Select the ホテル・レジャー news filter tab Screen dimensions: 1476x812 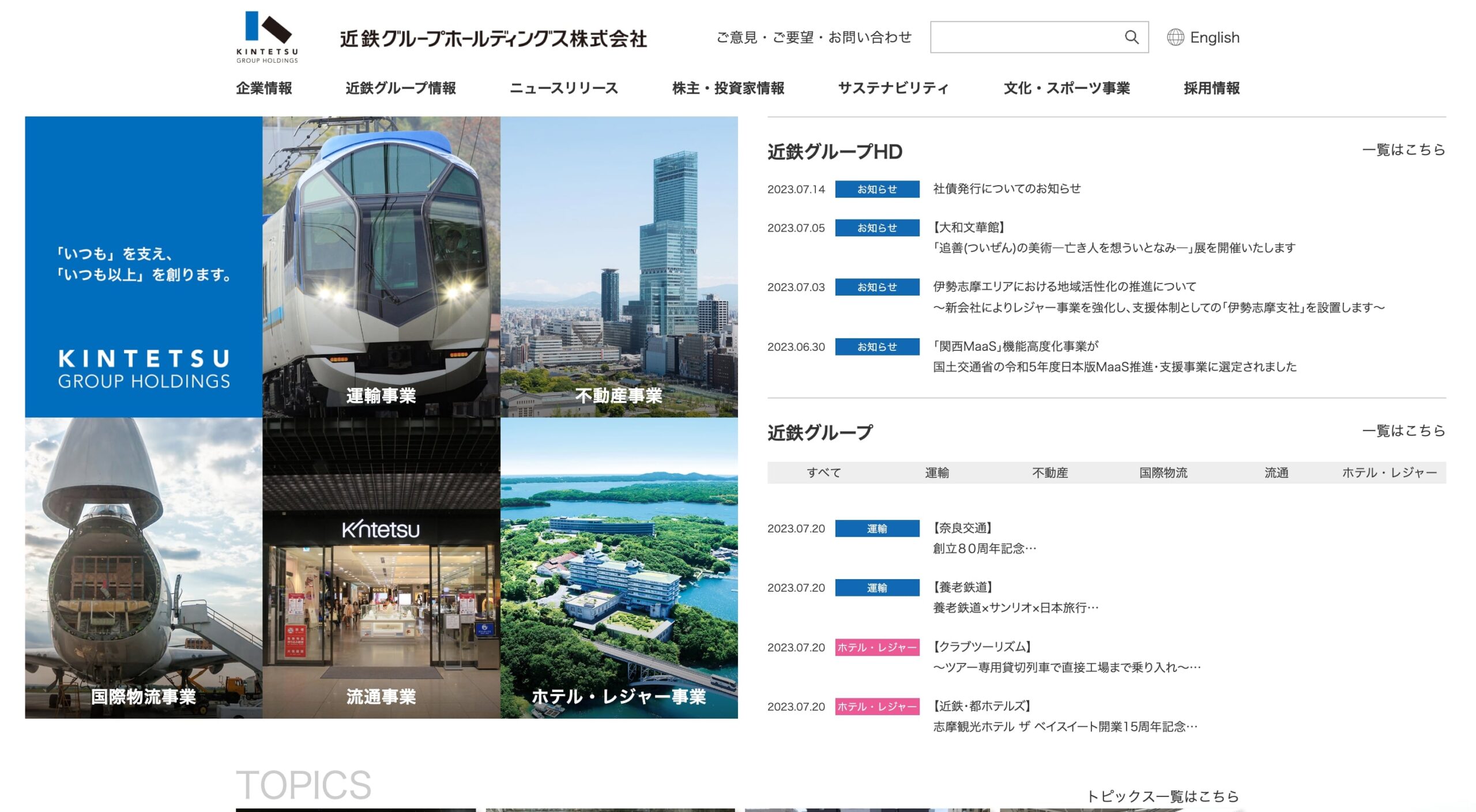click(x=1390, y=473)
